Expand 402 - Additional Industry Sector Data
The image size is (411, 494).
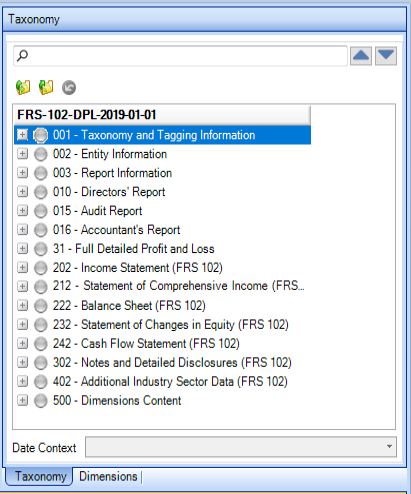22,381
